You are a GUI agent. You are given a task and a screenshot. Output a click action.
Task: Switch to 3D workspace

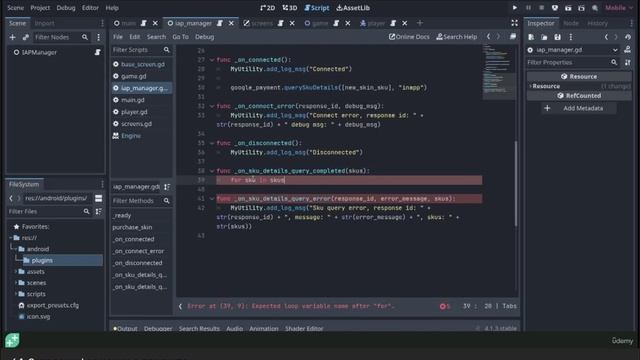[x=290, y=8]
